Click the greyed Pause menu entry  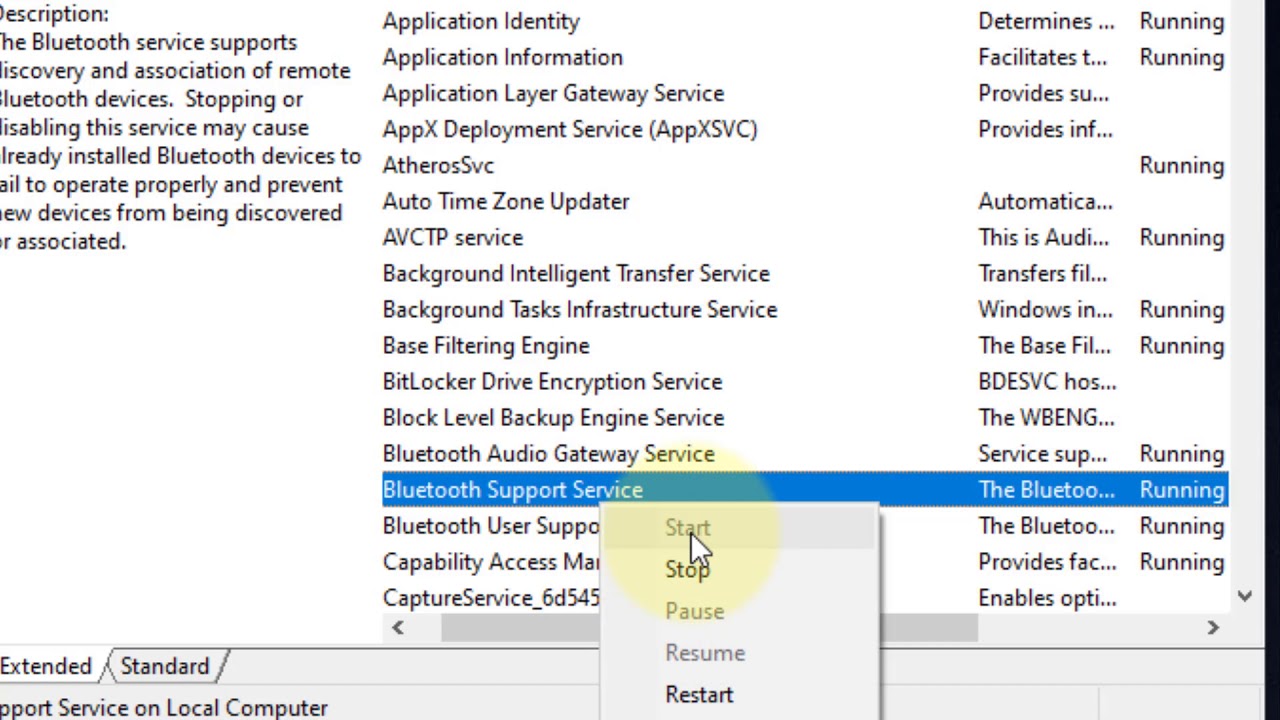coord(694,611)
